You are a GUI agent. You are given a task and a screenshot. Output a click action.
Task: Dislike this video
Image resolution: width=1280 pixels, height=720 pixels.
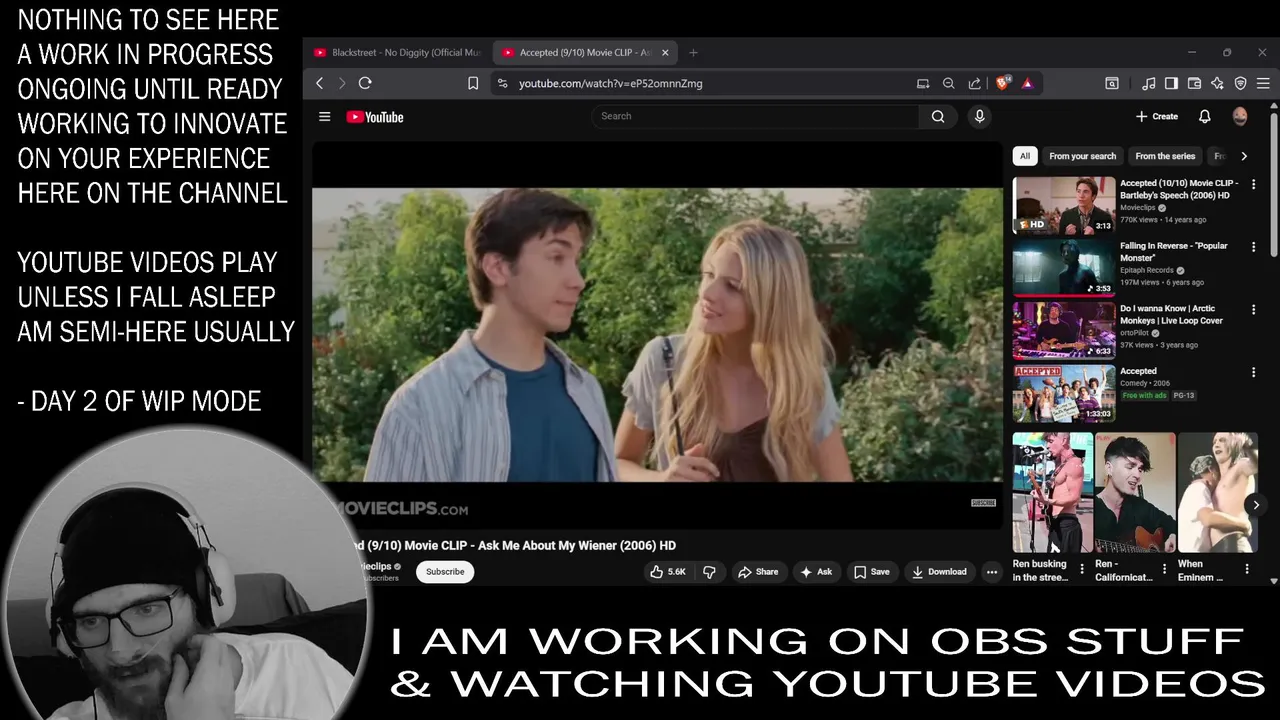pos(709,572)
